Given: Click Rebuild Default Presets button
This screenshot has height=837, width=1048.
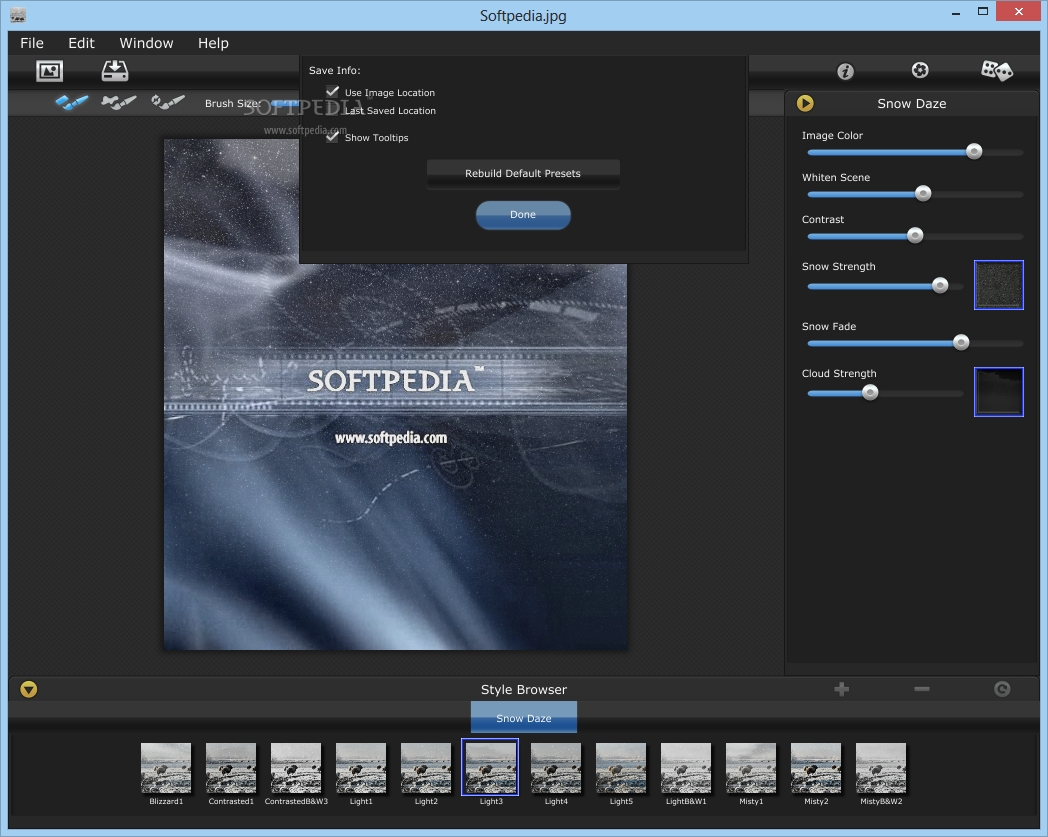Looking at the screenshot, I should [523, 174].
